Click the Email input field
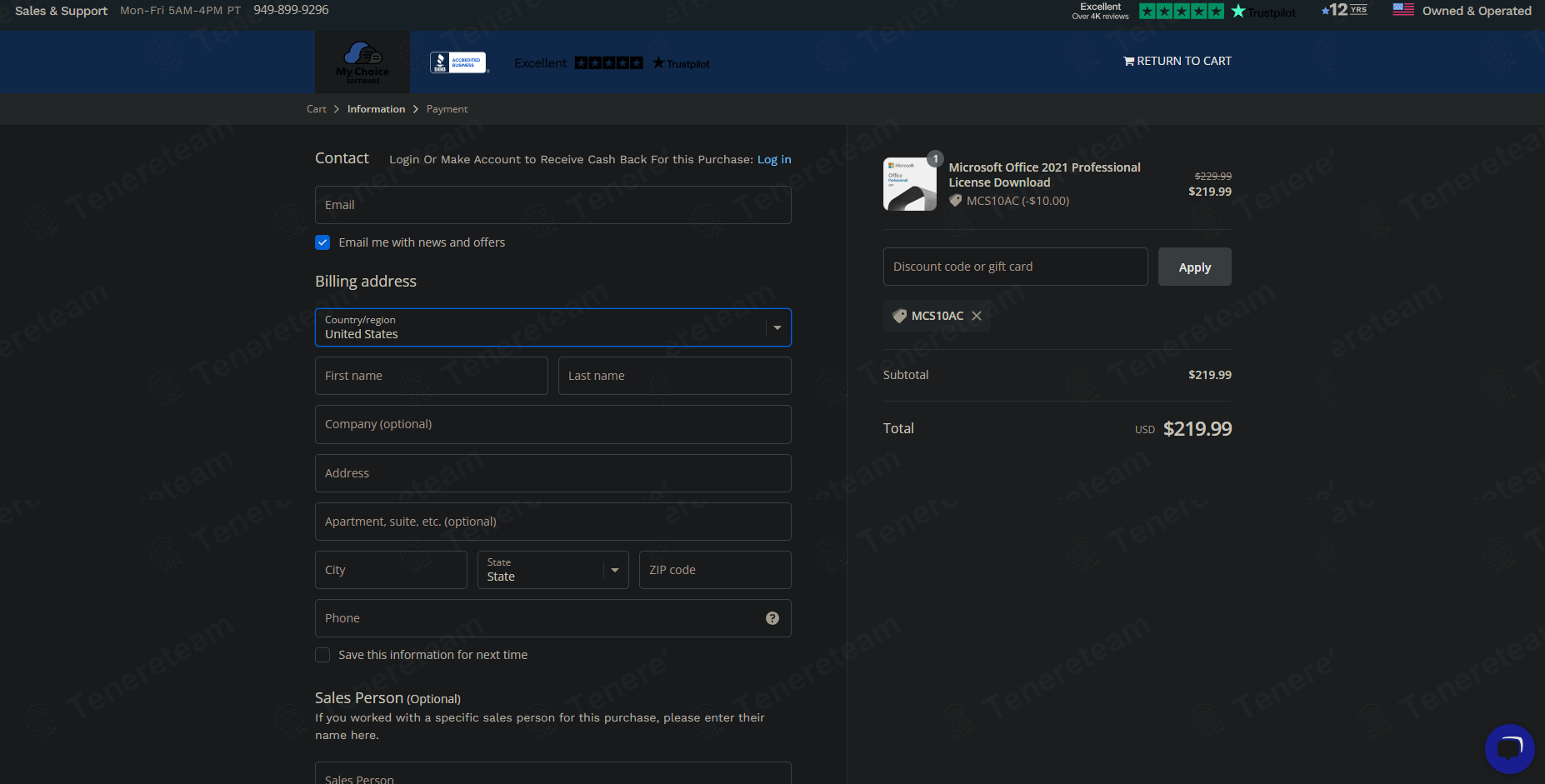This screenshot has height=784, width=1545. coord(553,205)
